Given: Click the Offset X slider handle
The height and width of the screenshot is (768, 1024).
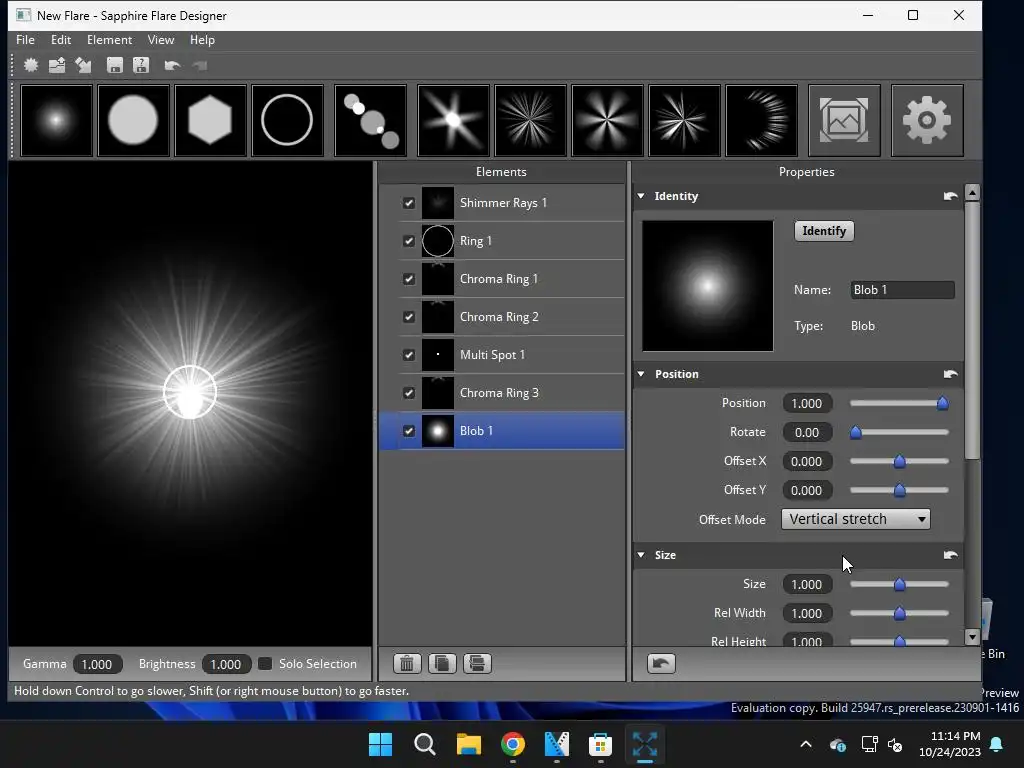Looking at the screenshot, I should (x=899, y=462).
